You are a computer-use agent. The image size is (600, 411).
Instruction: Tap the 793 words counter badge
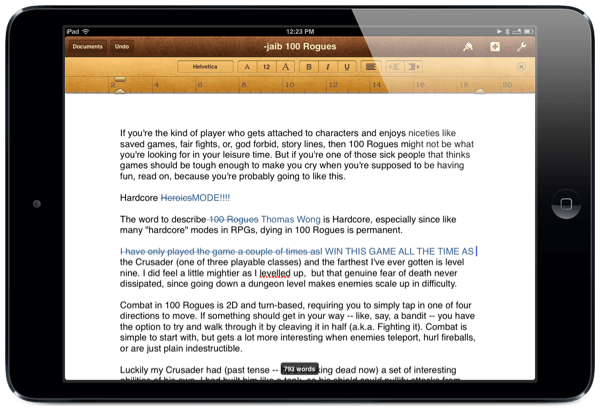tap(300, 369)
